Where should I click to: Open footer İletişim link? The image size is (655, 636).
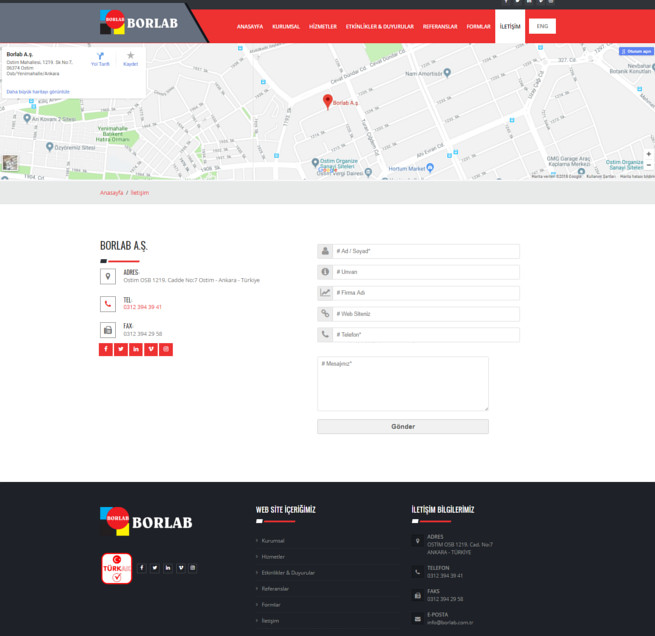(270, 621)
